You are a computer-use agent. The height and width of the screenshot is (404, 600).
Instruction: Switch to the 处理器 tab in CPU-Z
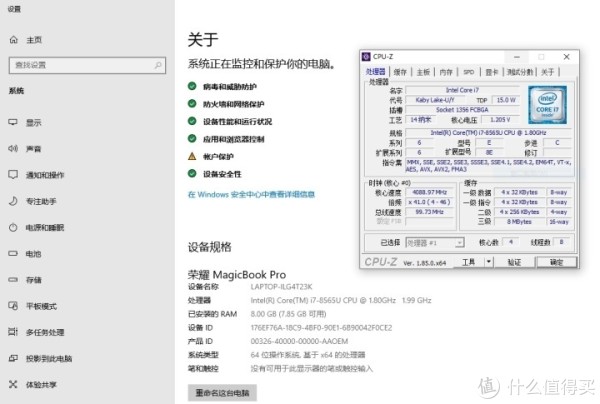click(x=376, y=72)
